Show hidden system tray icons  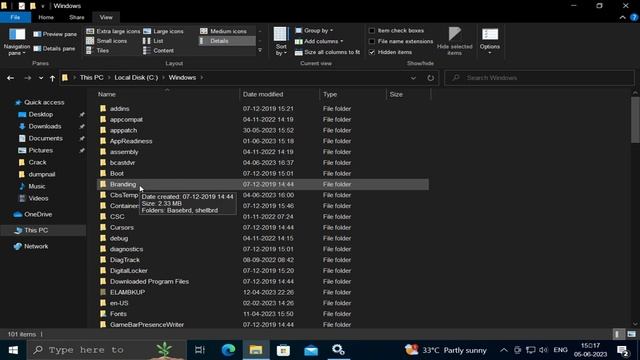pyautogui.click(x=504, y=350)
